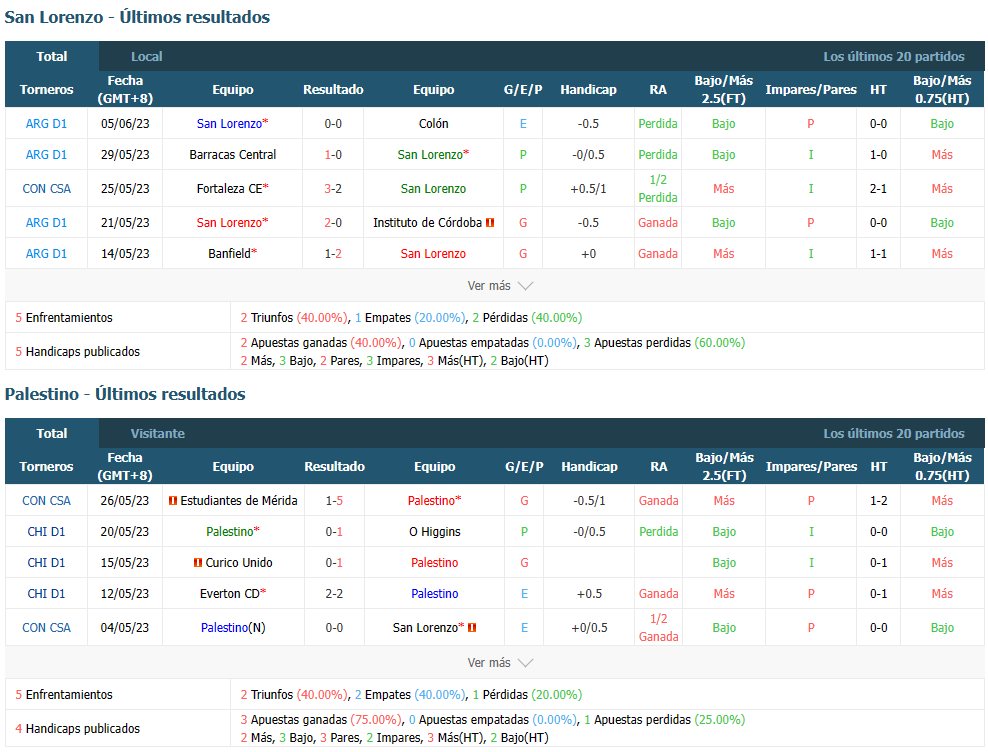This screenshot has height=752, width=988.
Task: Open CHI D1 link on 20/05/23 row
Action: (46, 531)
